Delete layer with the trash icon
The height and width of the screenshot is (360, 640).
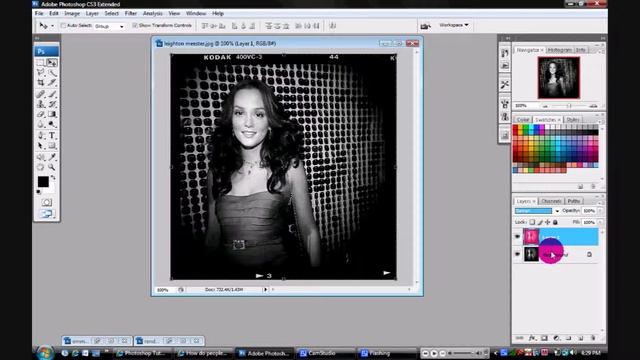(x=593, y=338)
